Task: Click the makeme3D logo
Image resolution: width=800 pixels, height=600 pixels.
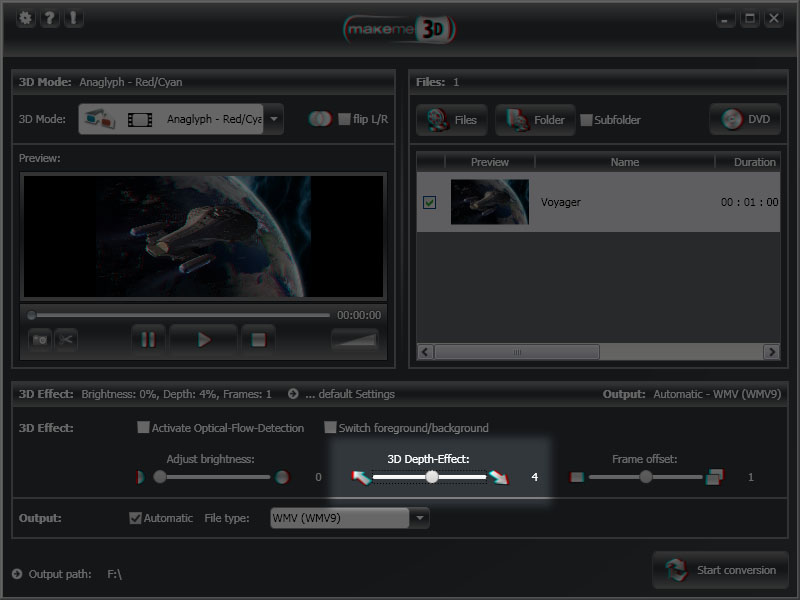Action: [399, 30]
